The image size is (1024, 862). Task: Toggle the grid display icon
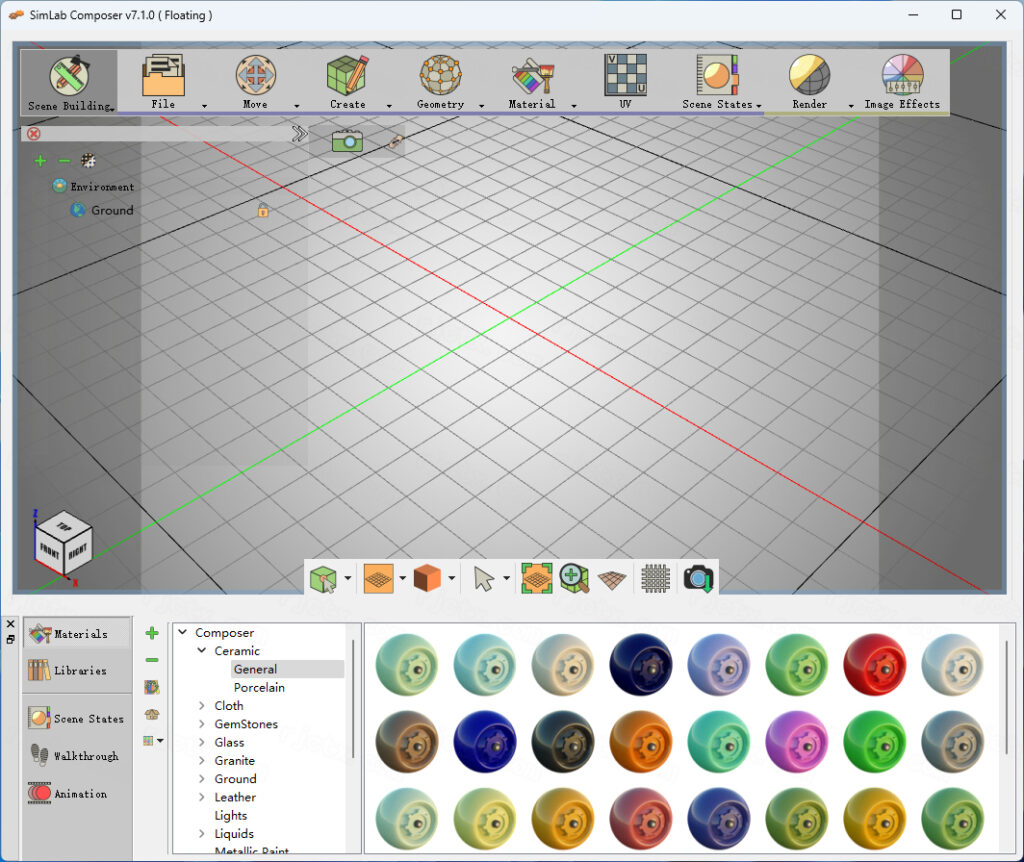click(656, 579)
